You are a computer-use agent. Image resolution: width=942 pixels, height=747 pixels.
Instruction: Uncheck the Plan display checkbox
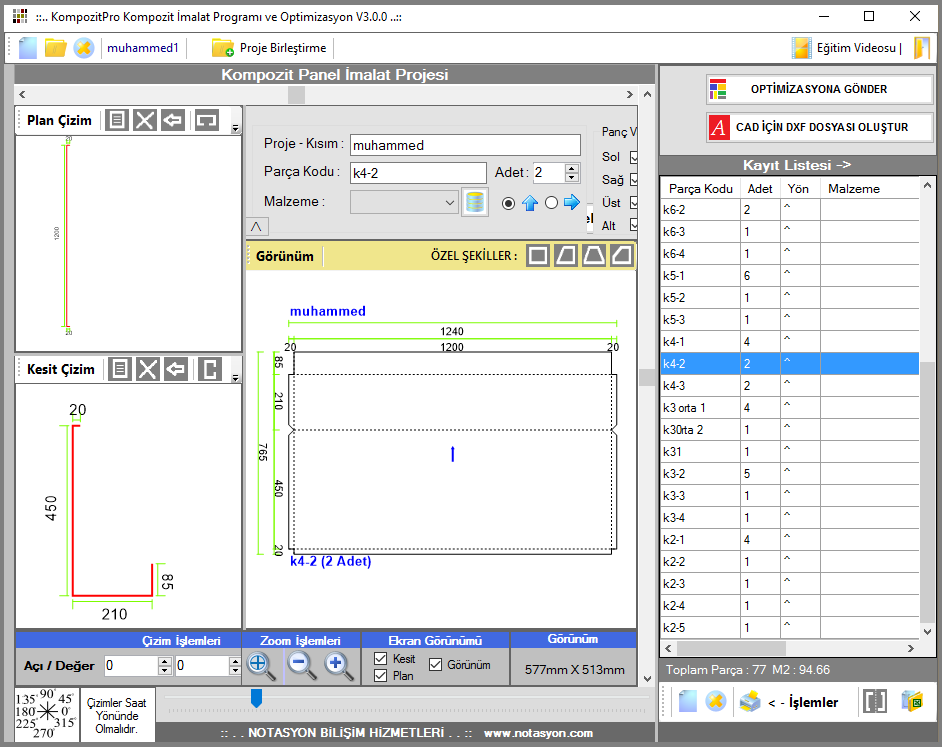coord(380,675)
